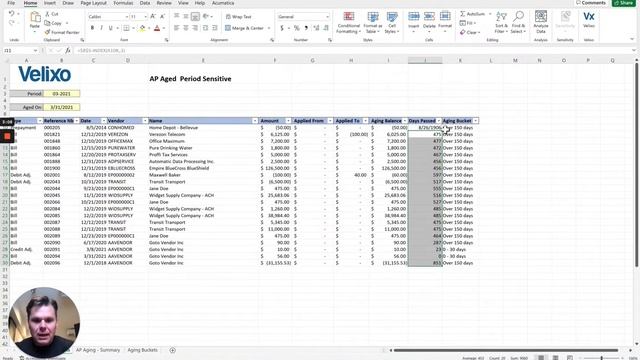Click the Format cells icon

pyautogui.click(x=445, y=17)
